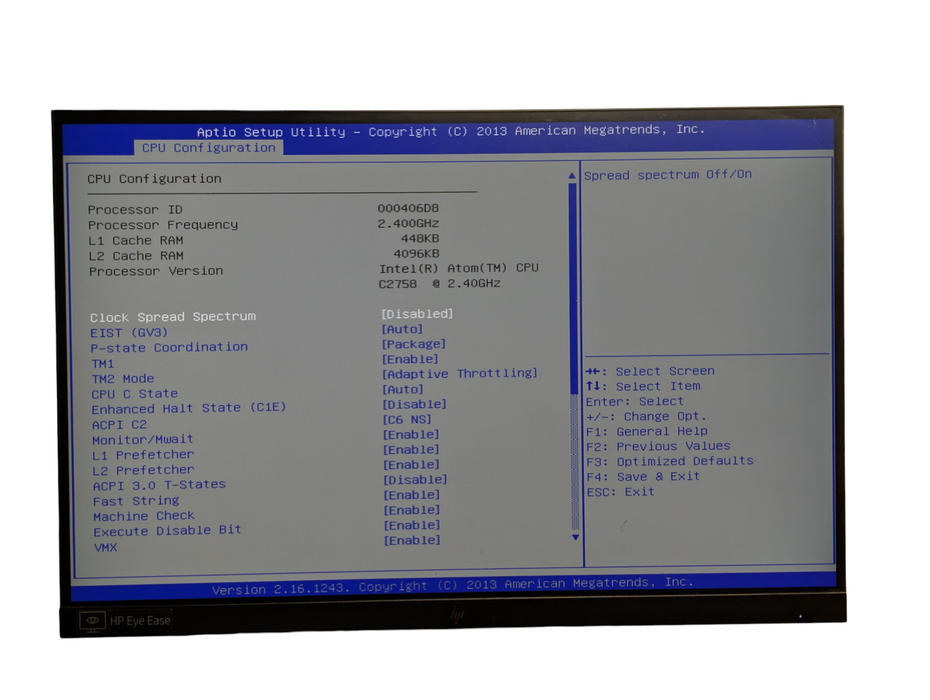
Task: Click the 'F1: General Help' hint
Action: 647,431
